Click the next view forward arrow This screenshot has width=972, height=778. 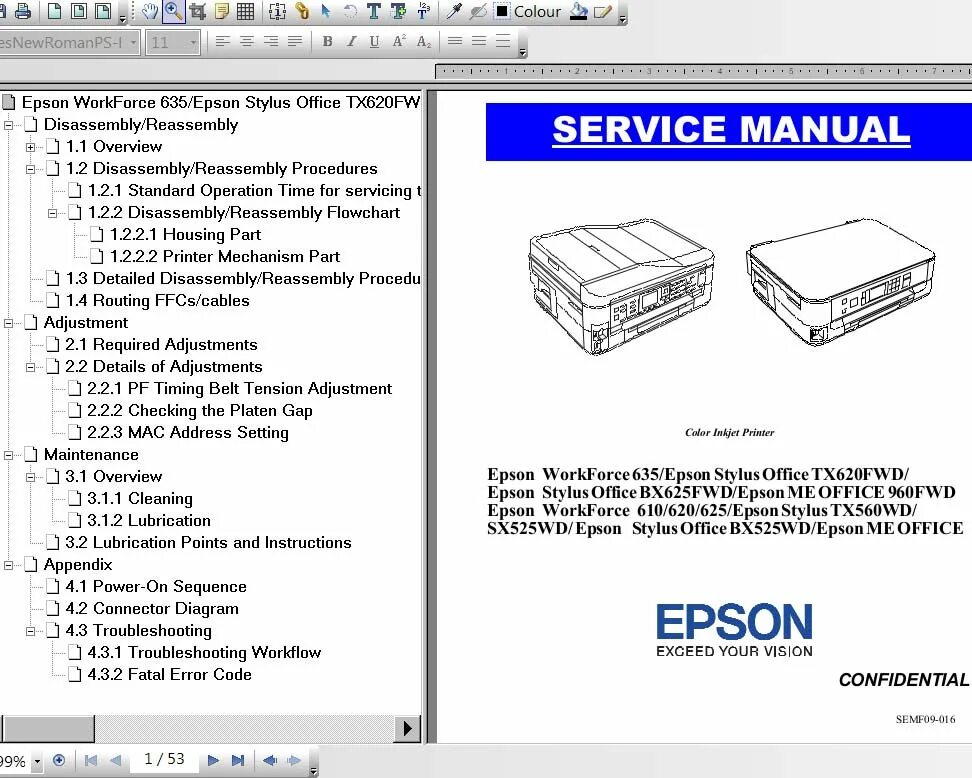coord(294,760)
